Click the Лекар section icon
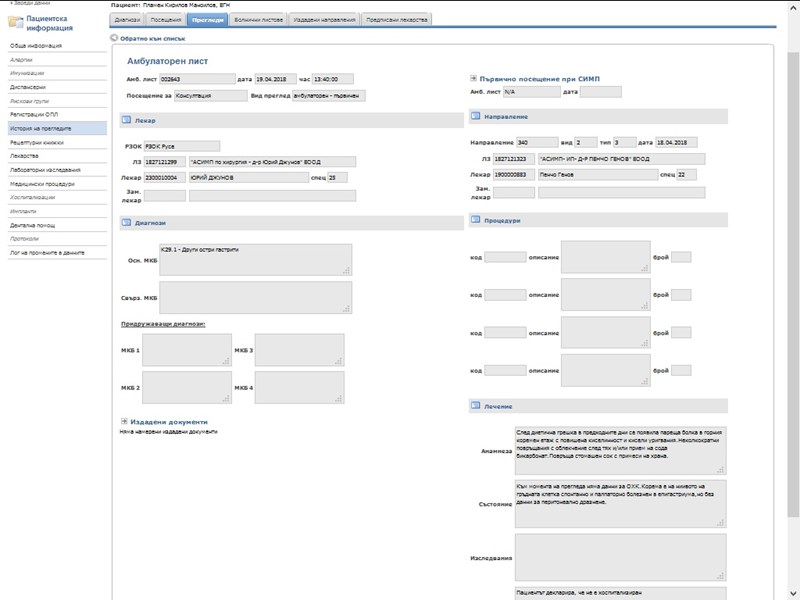The height and width of the screenshot is (600, 800). pos(125,122)
